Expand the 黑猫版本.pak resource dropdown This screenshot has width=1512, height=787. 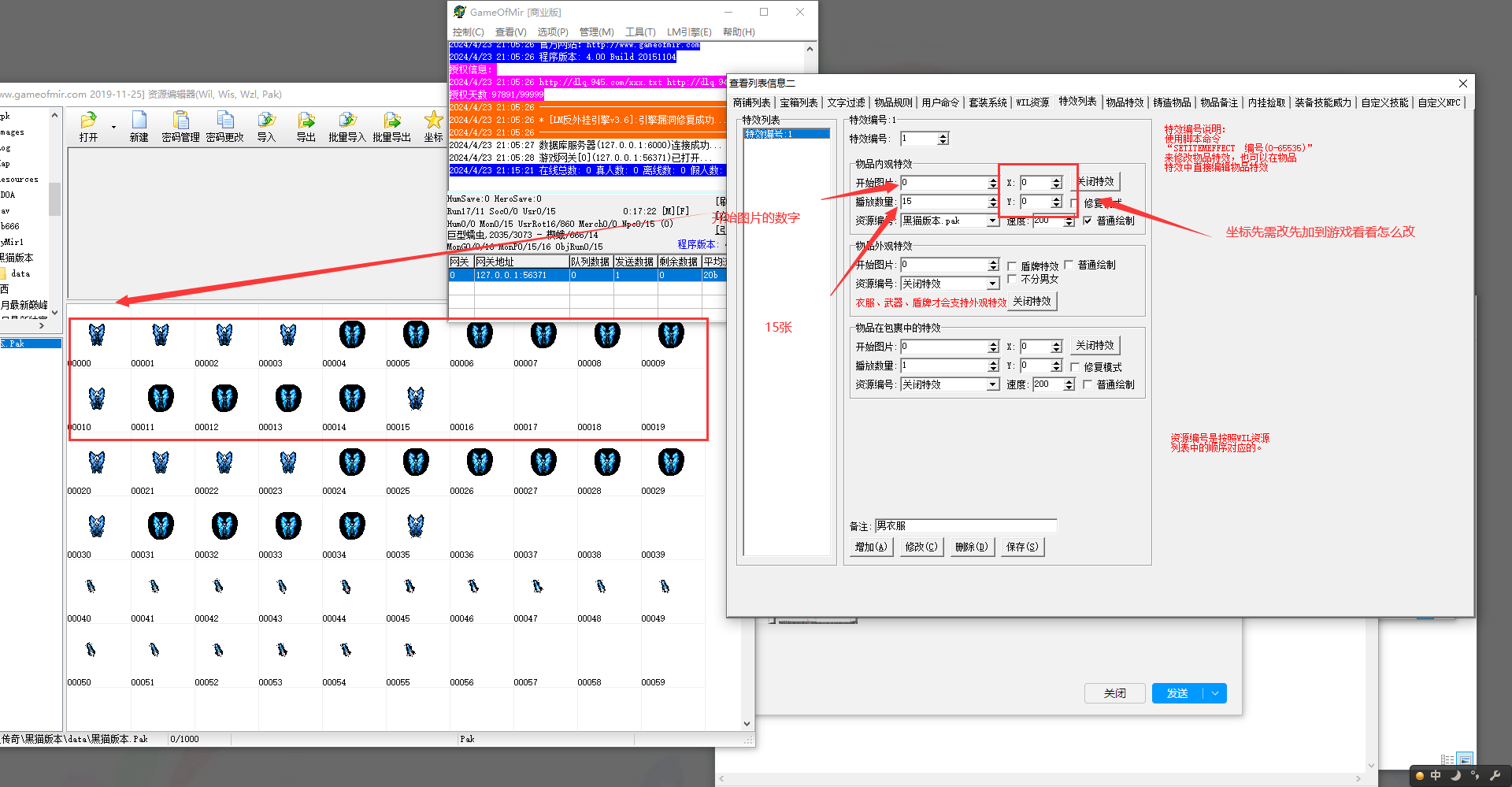992,221
